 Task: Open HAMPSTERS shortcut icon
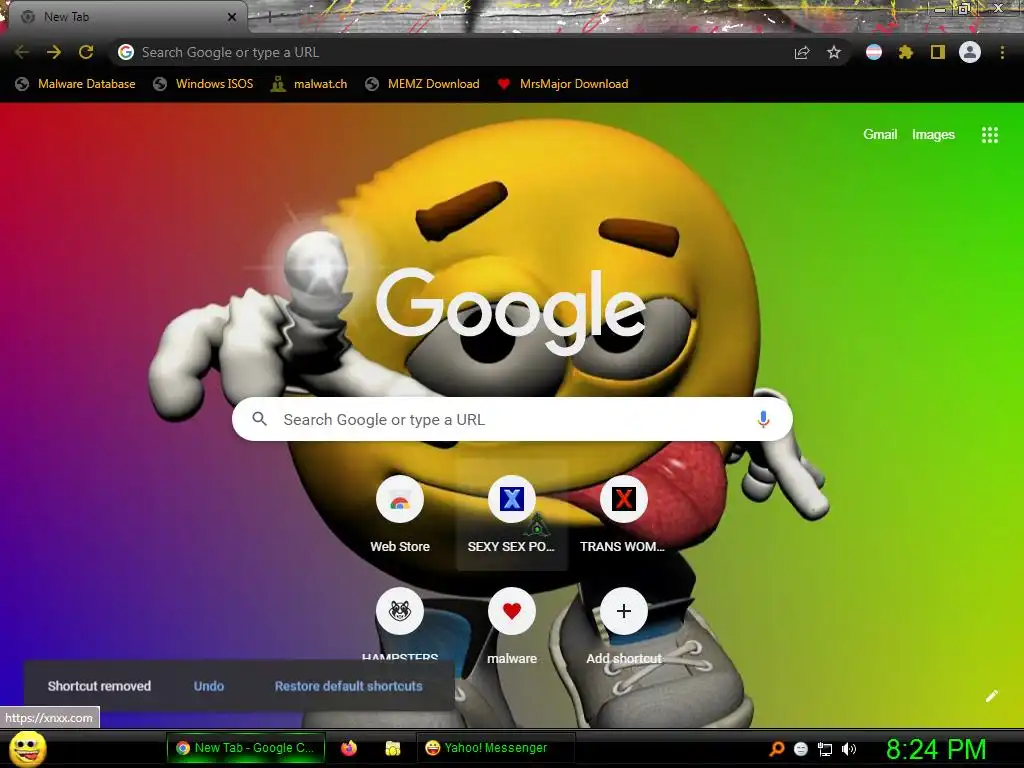pos(400,611)
